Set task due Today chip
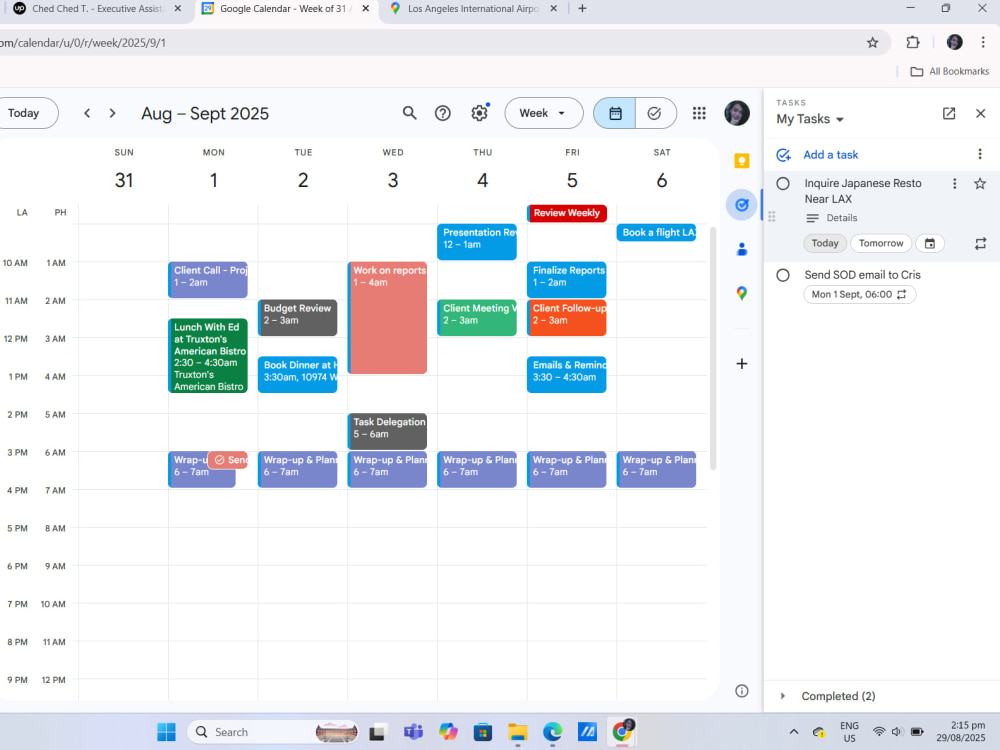 [x=825, y=244]
